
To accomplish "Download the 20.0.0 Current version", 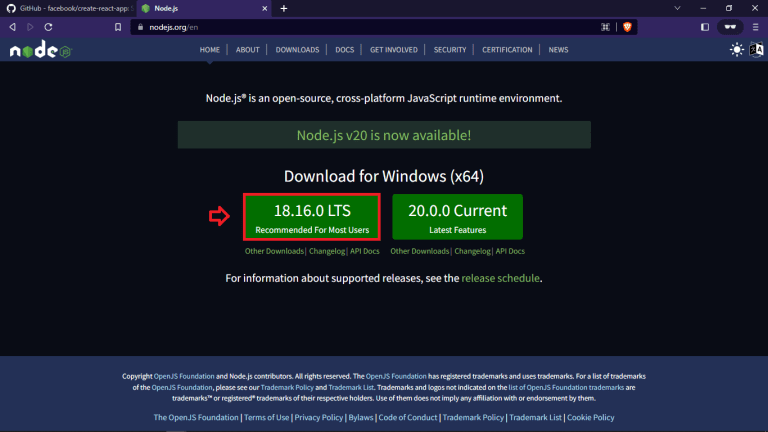I will pos(457,217).
